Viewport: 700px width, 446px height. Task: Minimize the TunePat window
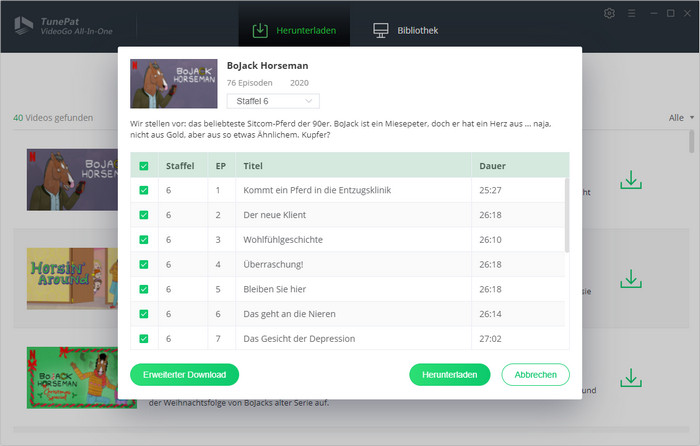[654, 13]
